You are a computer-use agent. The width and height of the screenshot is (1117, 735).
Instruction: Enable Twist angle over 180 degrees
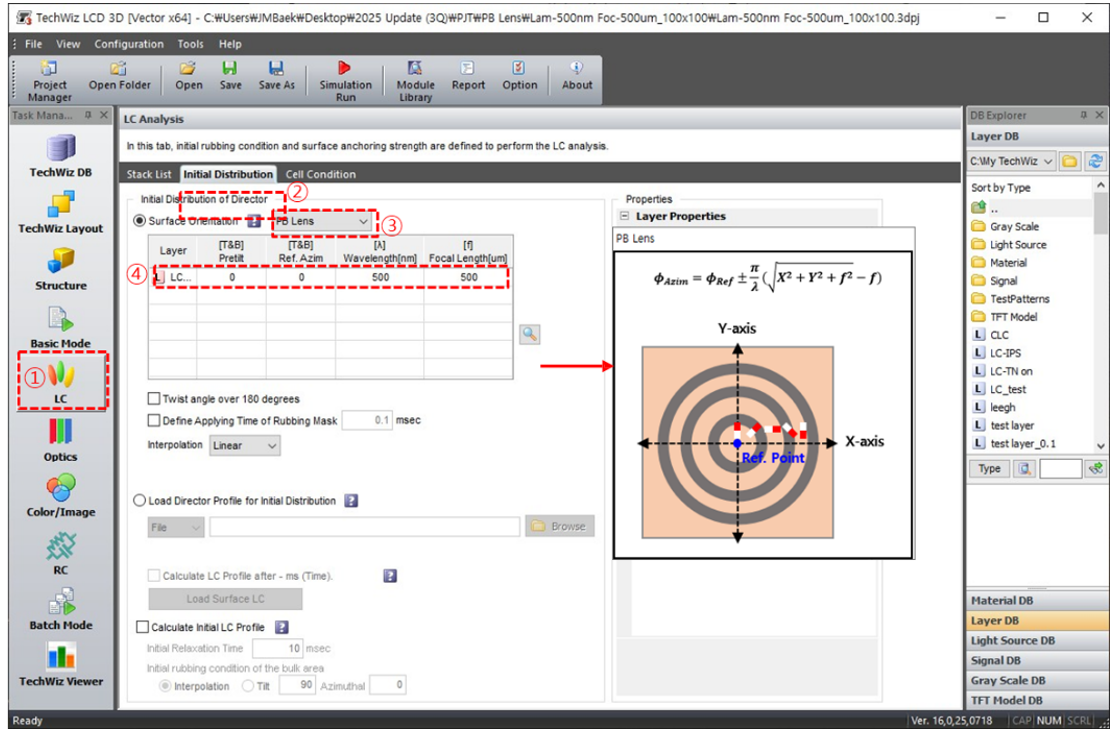155,399
